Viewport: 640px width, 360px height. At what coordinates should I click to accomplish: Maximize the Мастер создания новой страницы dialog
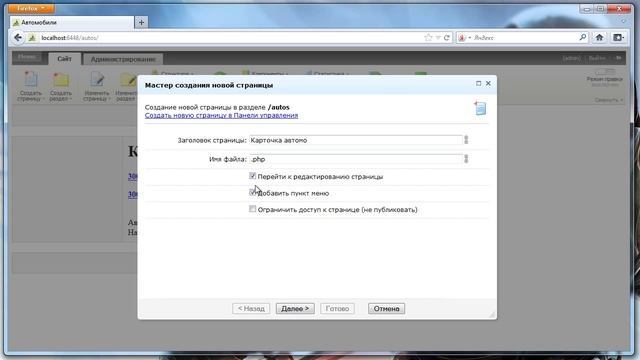[478, 83]
